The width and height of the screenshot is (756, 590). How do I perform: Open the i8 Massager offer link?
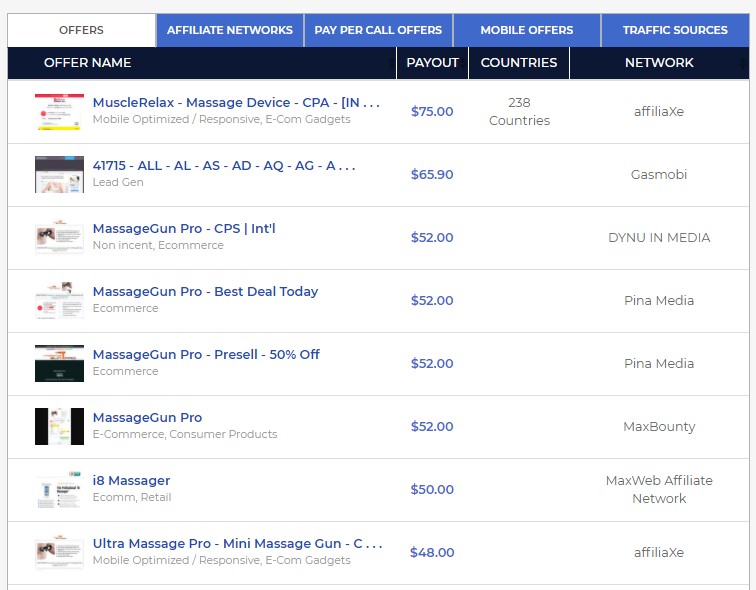coord(131,481)
